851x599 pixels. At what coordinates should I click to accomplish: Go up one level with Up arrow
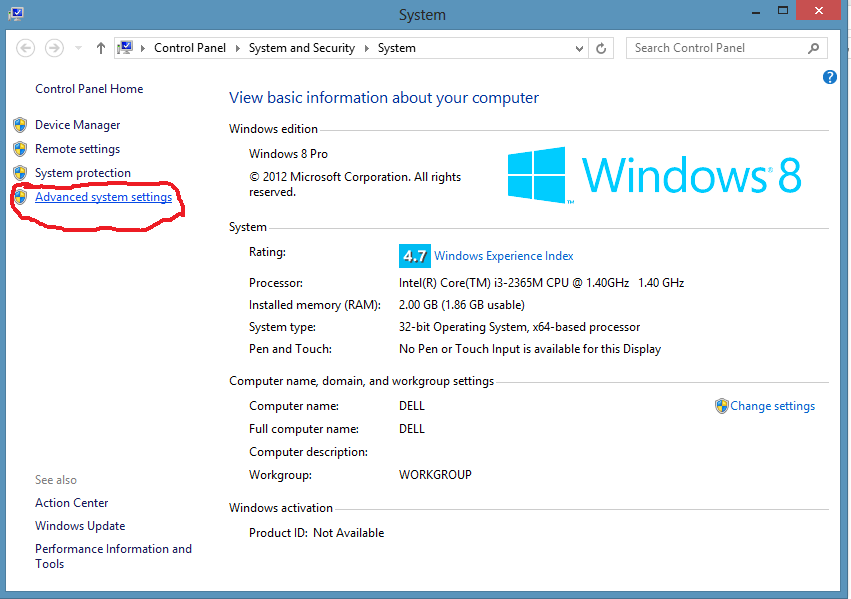point(100,48)
